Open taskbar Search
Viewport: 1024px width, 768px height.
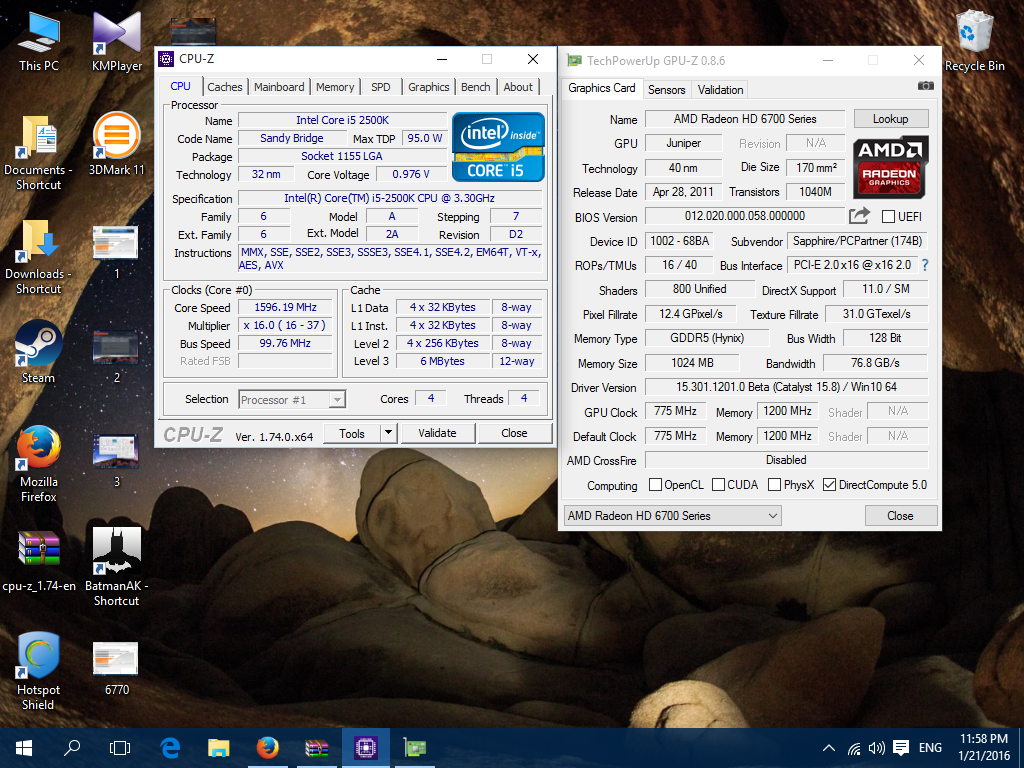pos(72,748)
